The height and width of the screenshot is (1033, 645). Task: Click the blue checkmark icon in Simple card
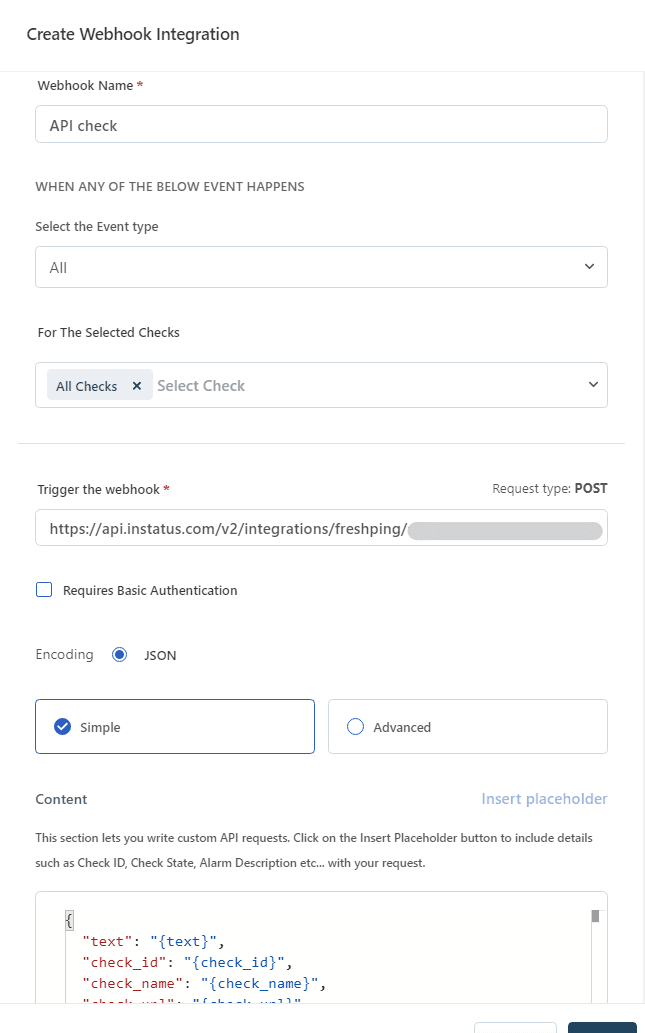pos(63,727)
